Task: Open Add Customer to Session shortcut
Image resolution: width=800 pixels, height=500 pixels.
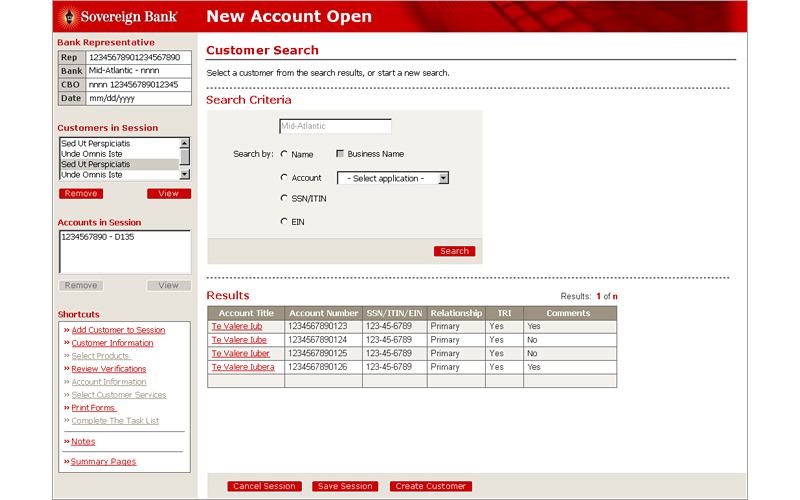Action: pyautogui.click(x=118, y=330)
